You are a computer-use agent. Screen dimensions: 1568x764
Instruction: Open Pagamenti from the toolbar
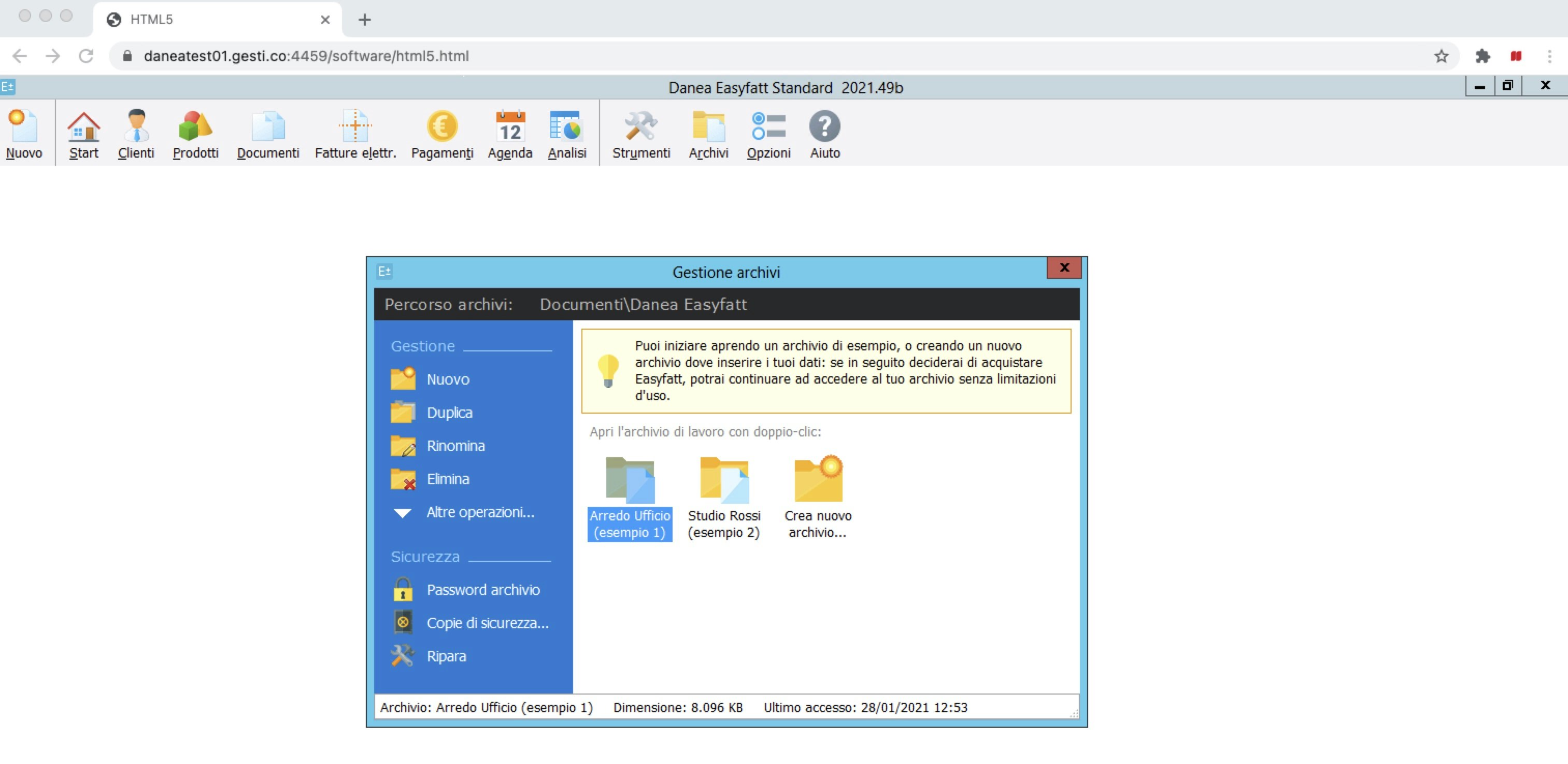point(442,133)
